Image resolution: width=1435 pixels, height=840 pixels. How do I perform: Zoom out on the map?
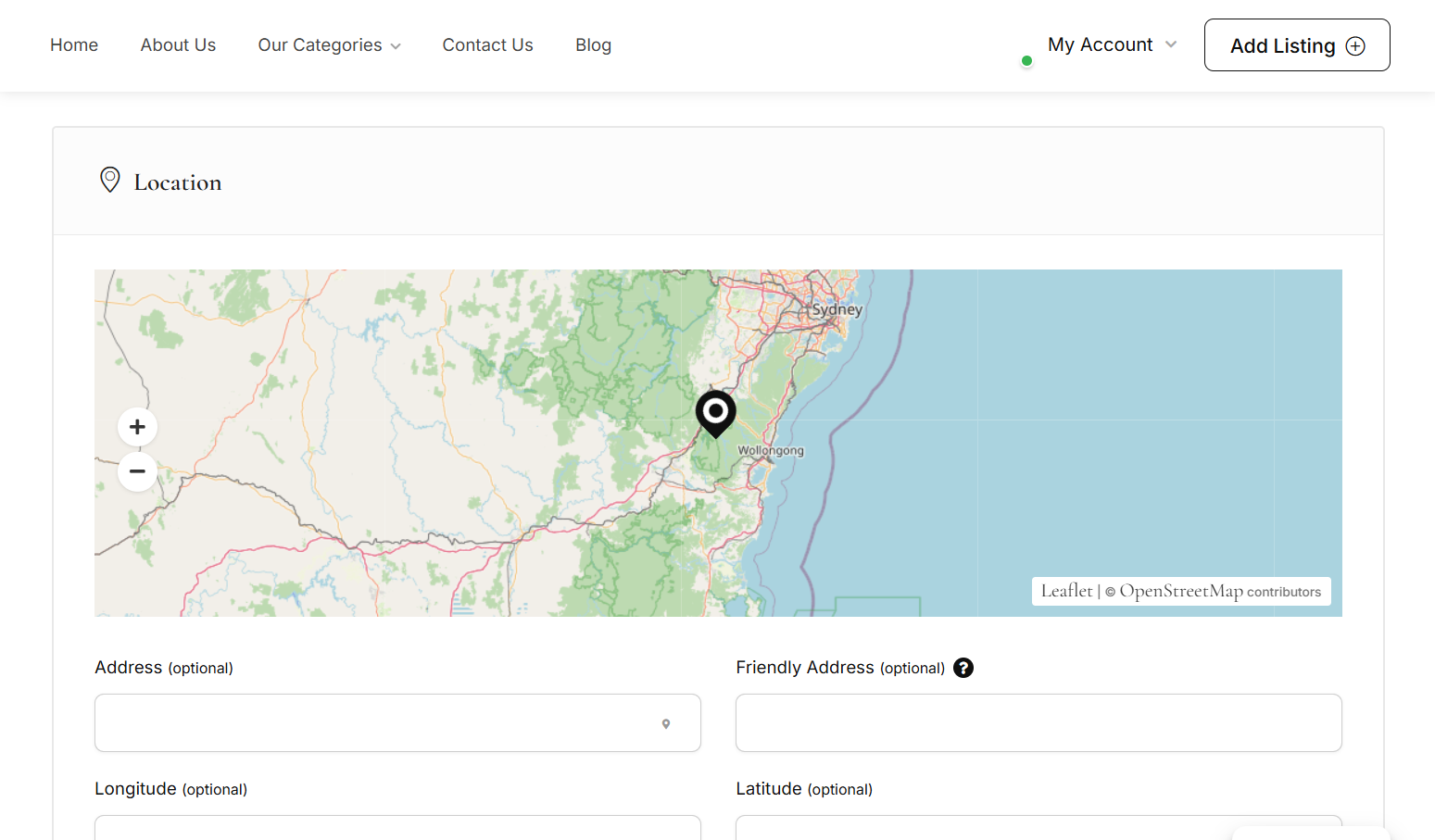[137, 471]
